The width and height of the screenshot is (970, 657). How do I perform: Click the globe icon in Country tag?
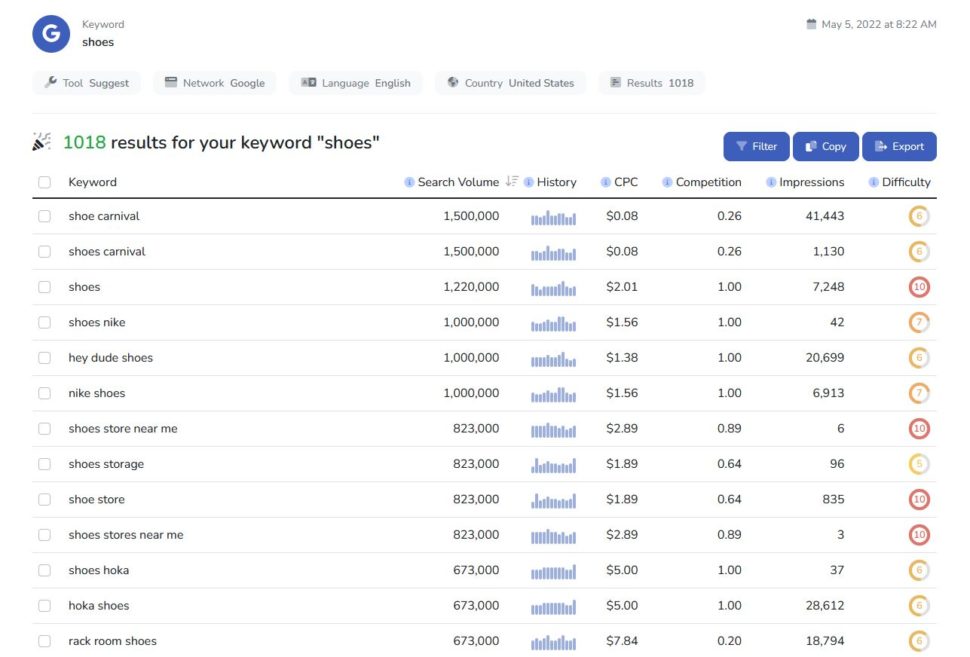[x=453, y=82]
